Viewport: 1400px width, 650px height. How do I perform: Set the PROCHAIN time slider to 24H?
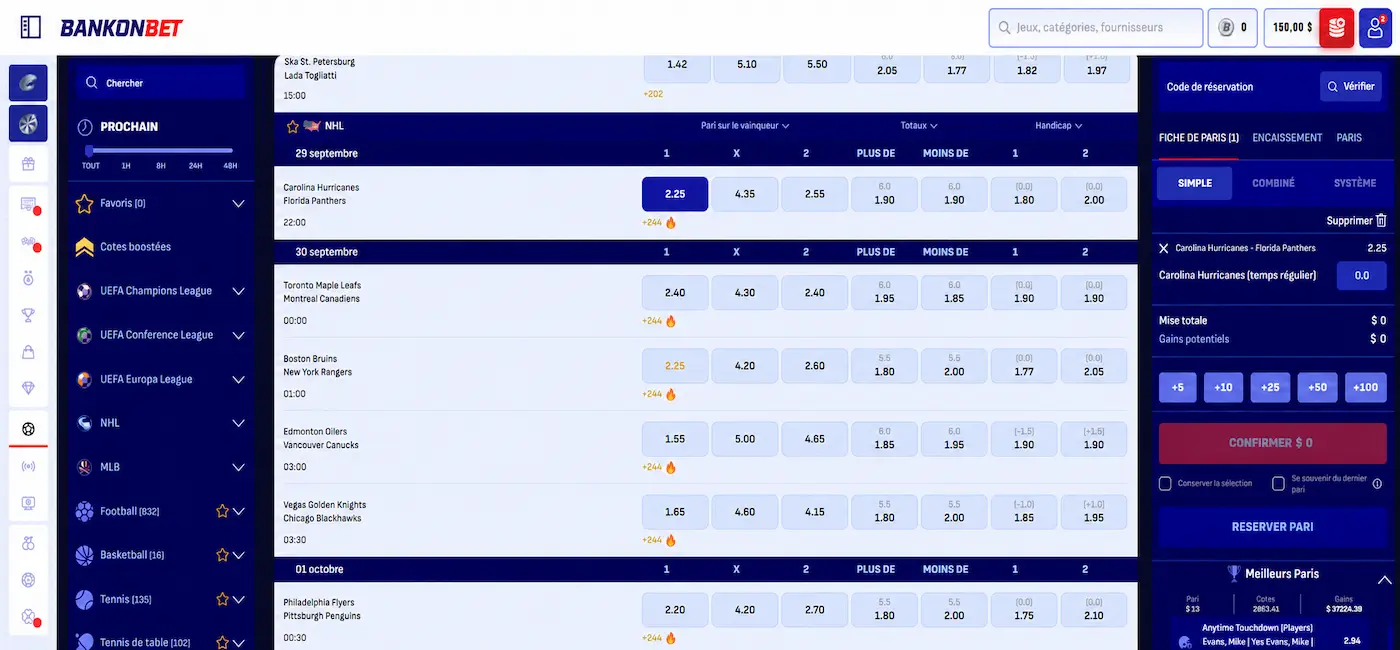pyautogui.click(x=195, y=165)
